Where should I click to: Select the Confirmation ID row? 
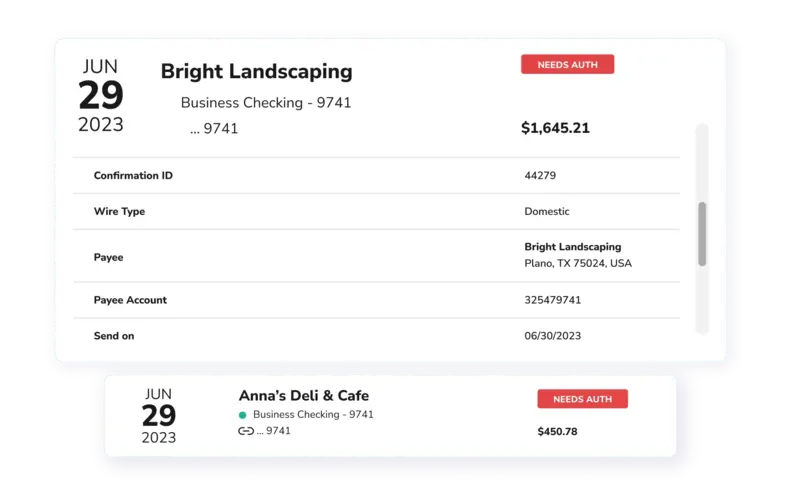376,175
